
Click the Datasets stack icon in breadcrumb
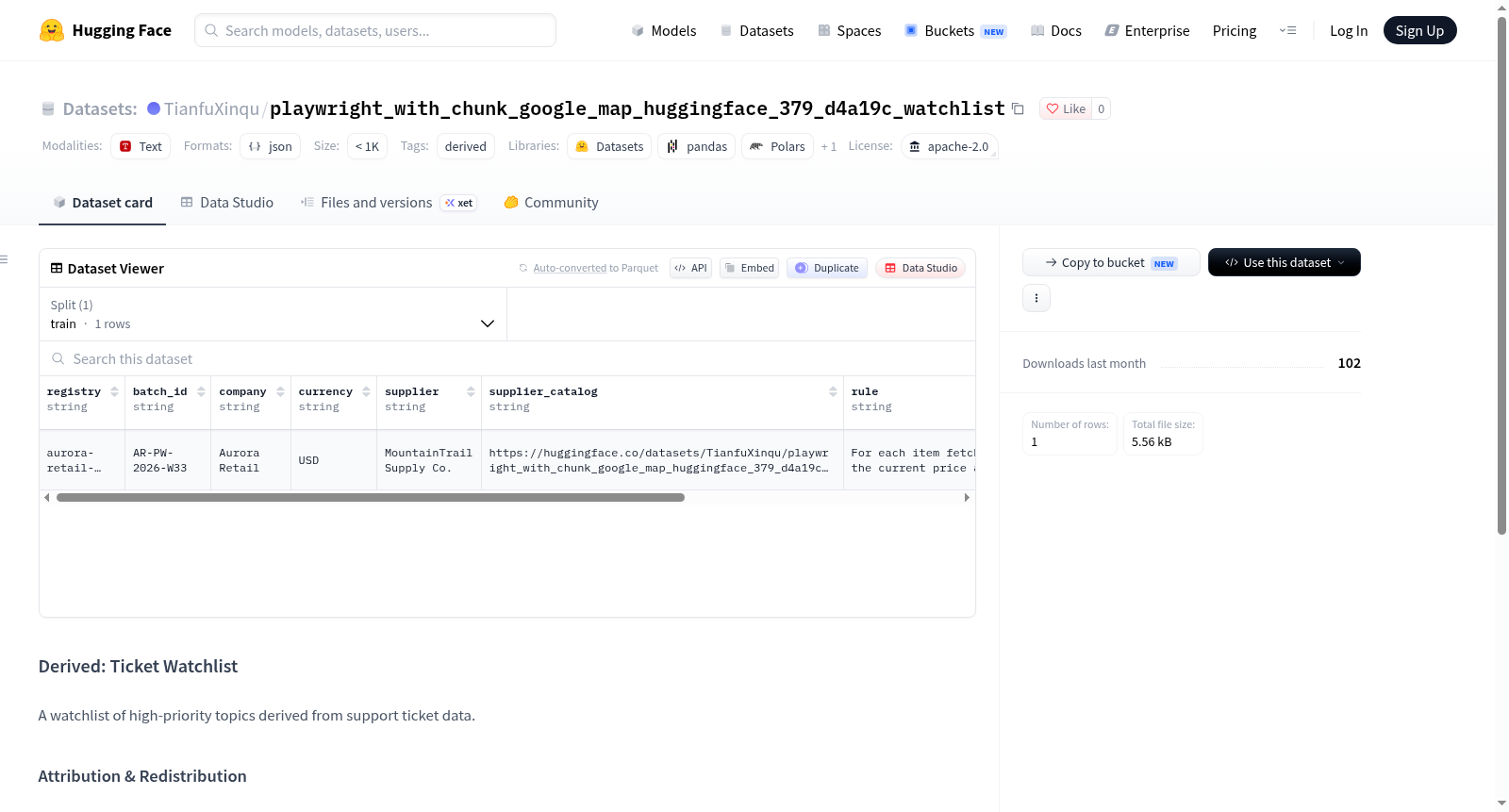pos(48,108)
